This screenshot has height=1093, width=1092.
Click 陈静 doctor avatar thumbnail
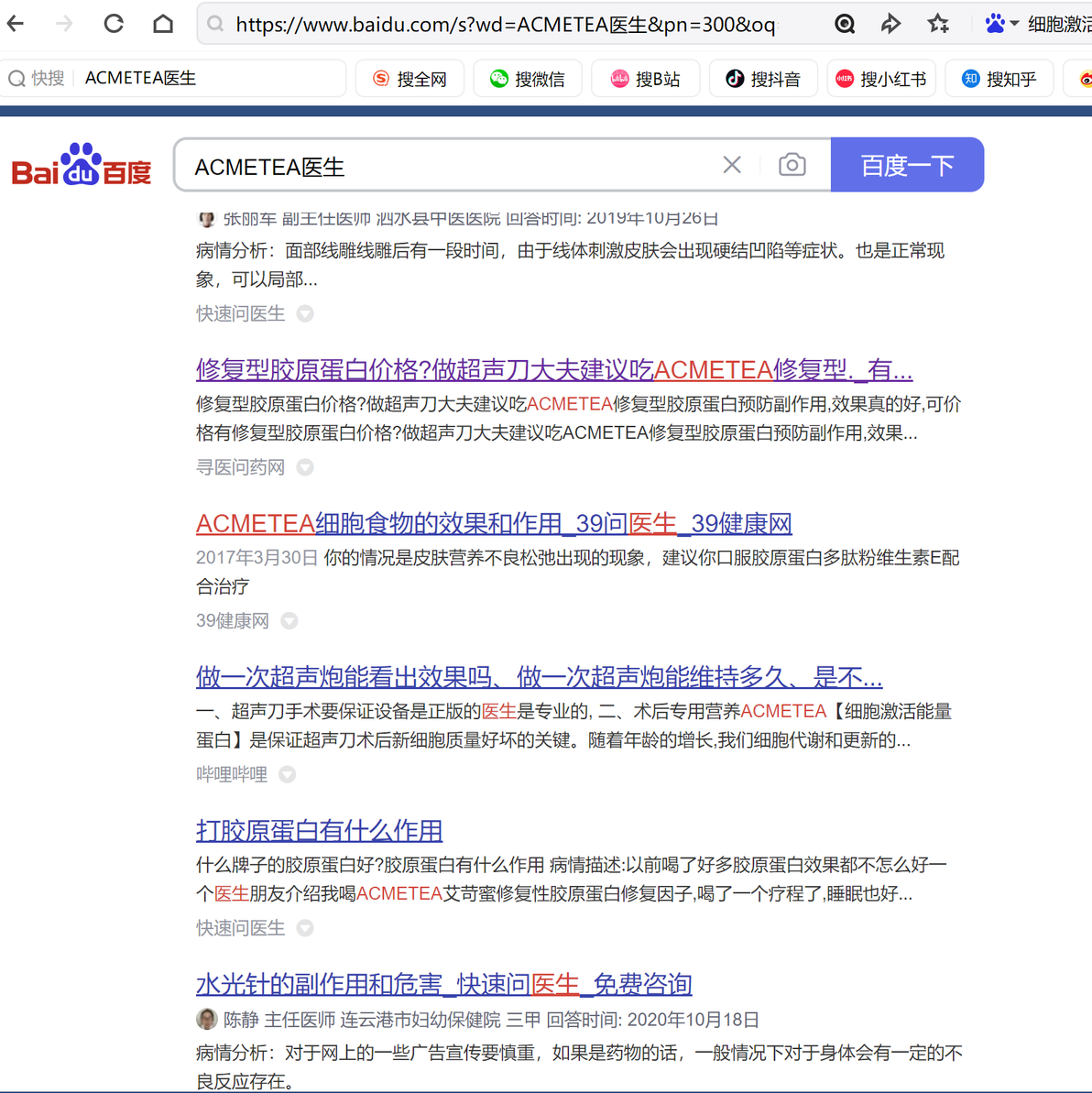tap(206, 1019)
